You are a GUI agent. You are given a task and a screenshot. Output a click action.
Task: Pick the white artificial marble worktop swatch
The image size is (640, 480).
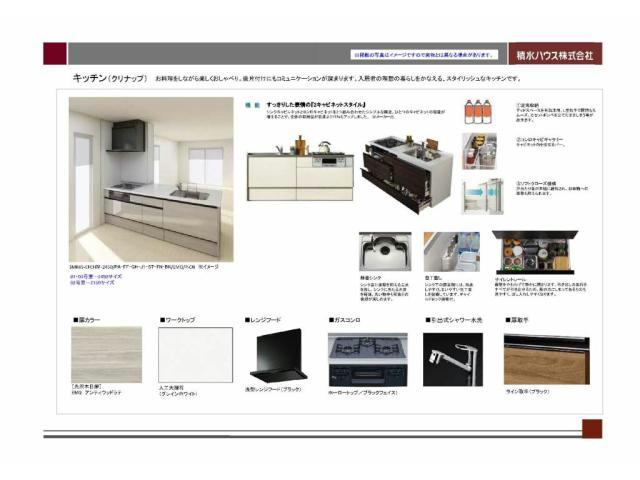pos(194,355)
